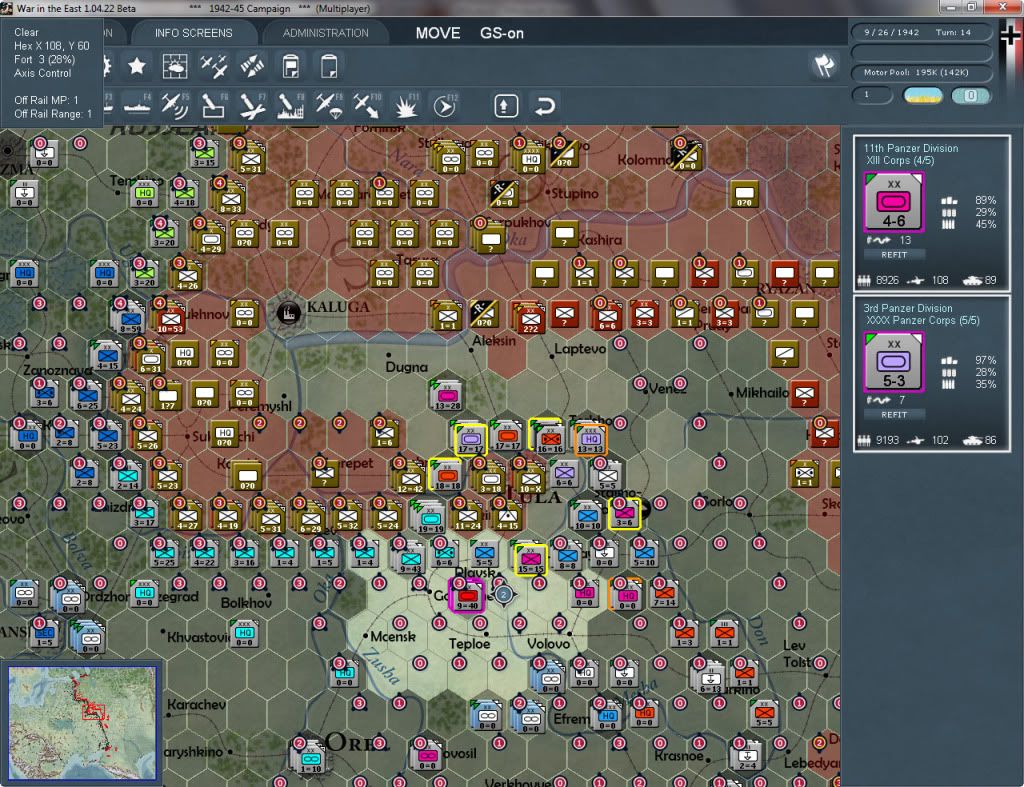Select the F9 air transport parachute mode

329,106
